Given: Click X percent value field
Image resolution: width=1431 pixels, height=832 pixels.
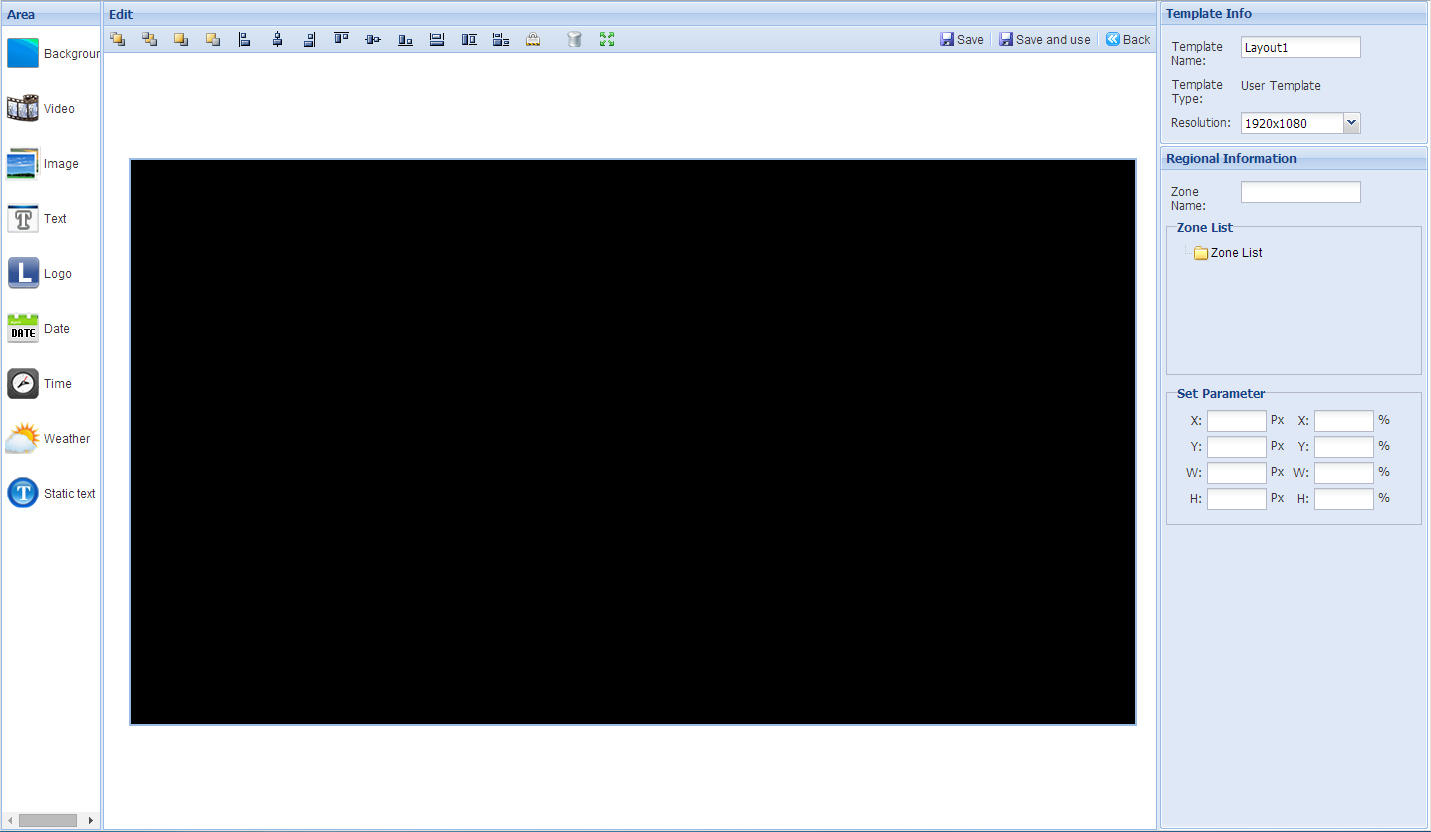Looking at the screenshot, I should pos(1344,421).
